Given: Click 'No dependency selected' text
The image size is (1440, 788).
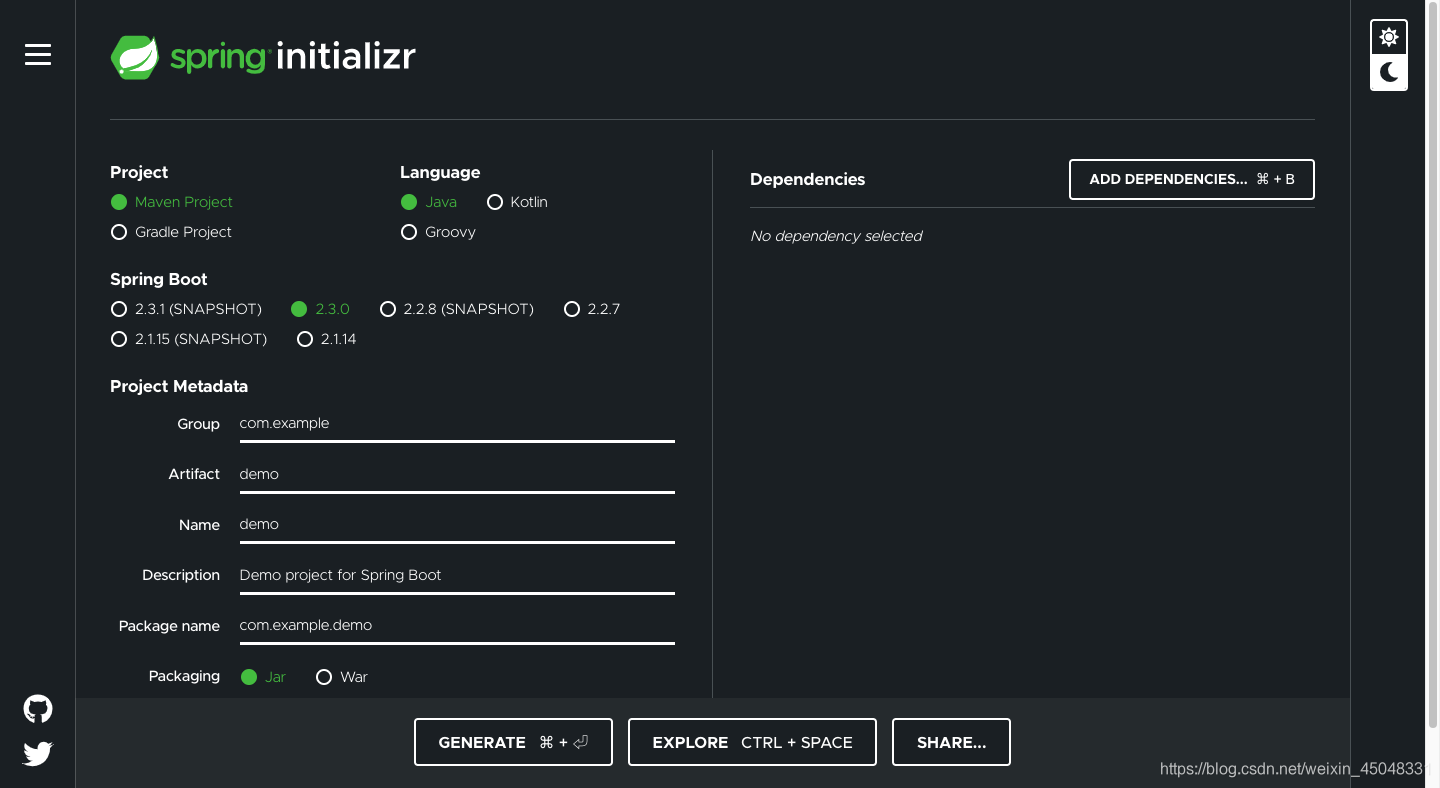Looking at the screenshot, I should coord(836,236).
